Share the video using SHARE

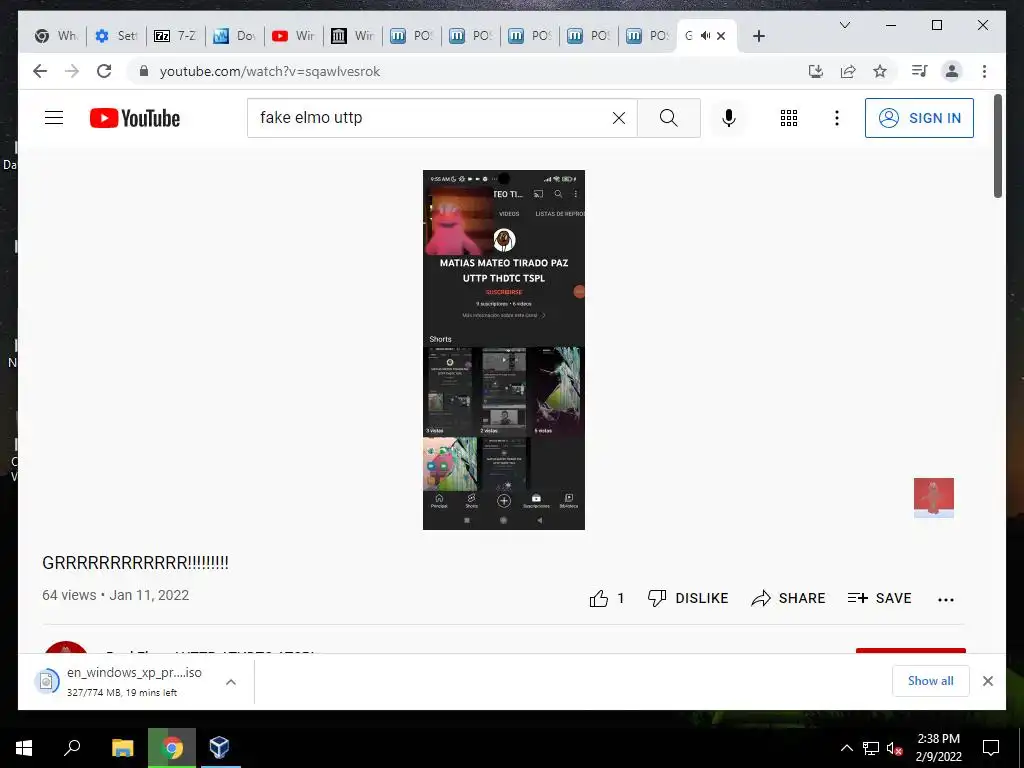click(x=788, y=598)
